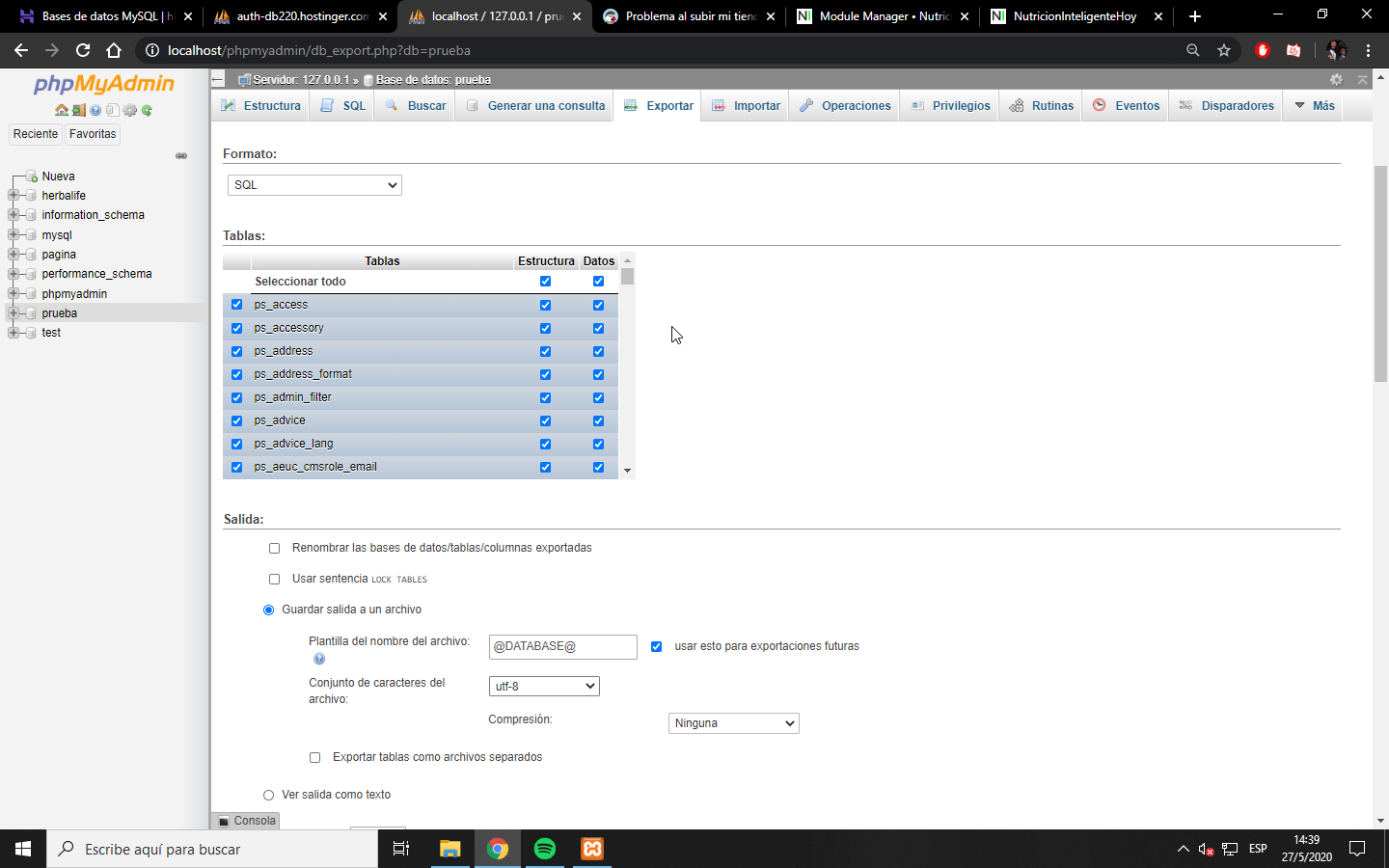Screen dimensions: 1389x868
Task: Switch to the Operaciones tab
Action: pos(845,106)
